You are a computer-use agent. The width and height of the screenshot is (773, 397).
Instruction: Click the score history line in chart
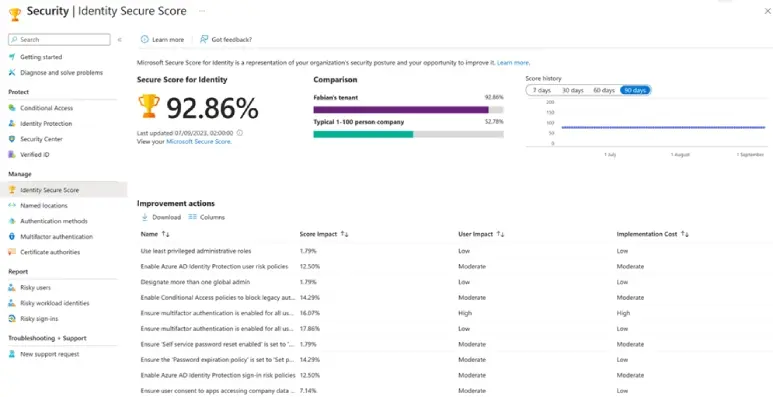[x=664, y=127]
